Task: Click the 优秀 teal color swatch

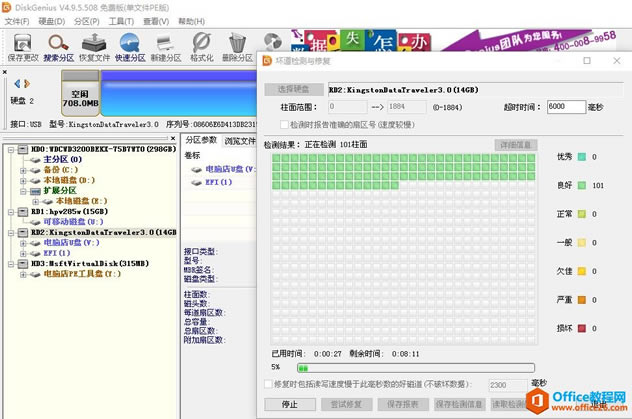Action: 582,157
